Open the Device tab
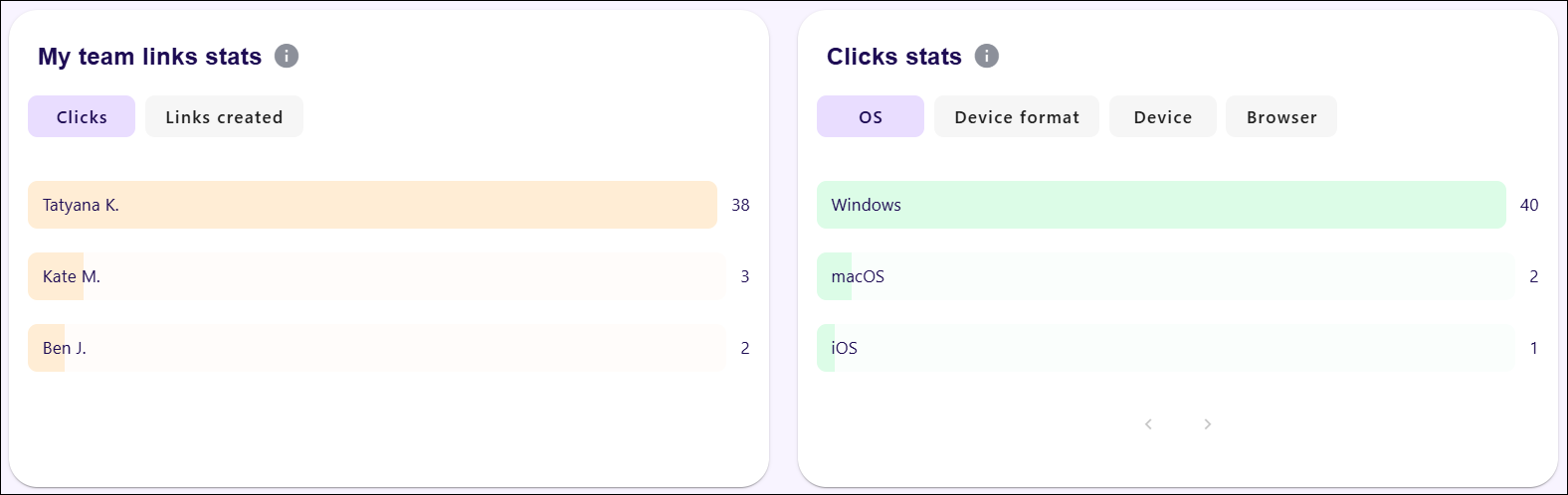The height and width of the screenshot is (495, 1568). pyautogui.click(x=1162, y=117)
